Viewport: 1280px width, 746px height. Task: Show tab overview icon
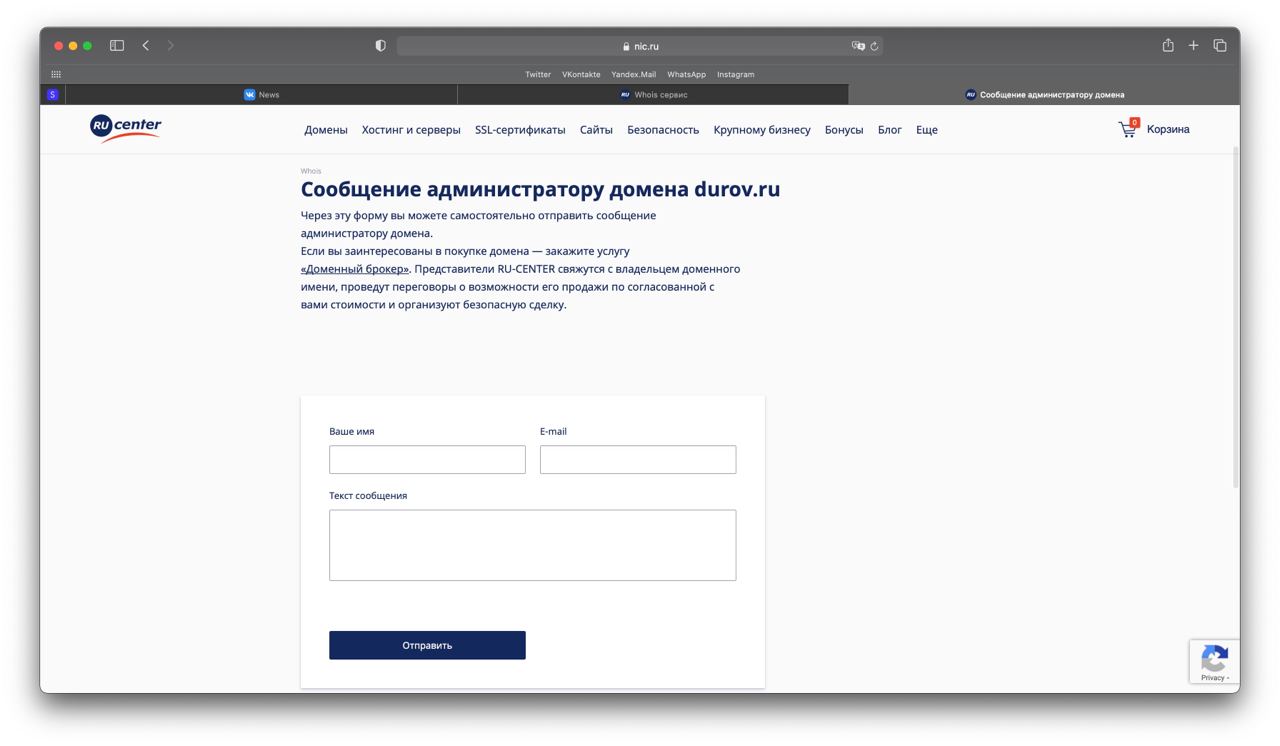1220,45
